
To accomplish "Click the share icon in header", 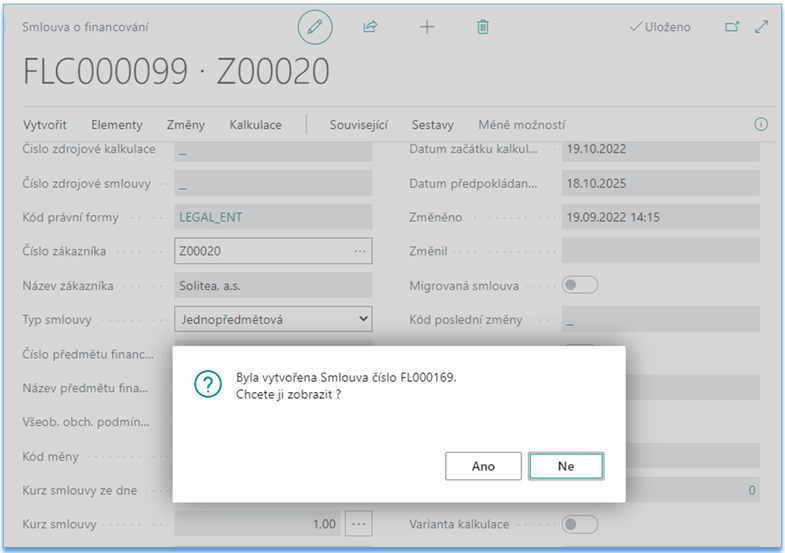I will [371, 27].
